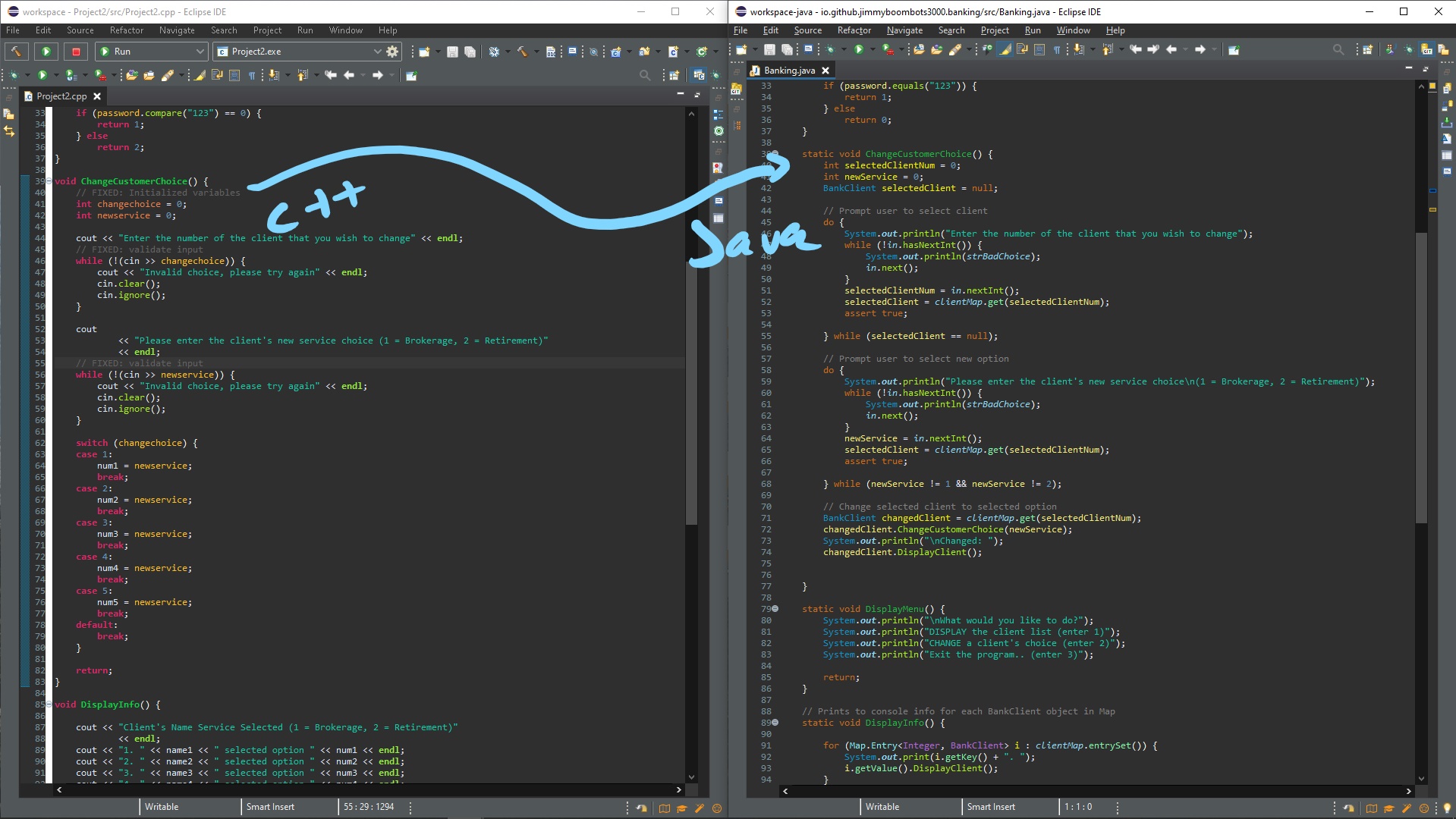Collapse DisplayMenu method at Java line 79
The width and height of the screenshot is (1456, 819).
click(775, 609)
